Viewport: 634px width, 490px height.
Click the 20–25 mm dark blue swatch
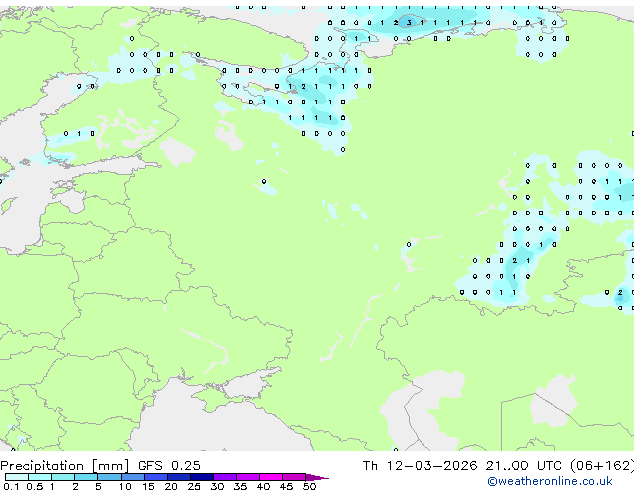coord(179,477)
